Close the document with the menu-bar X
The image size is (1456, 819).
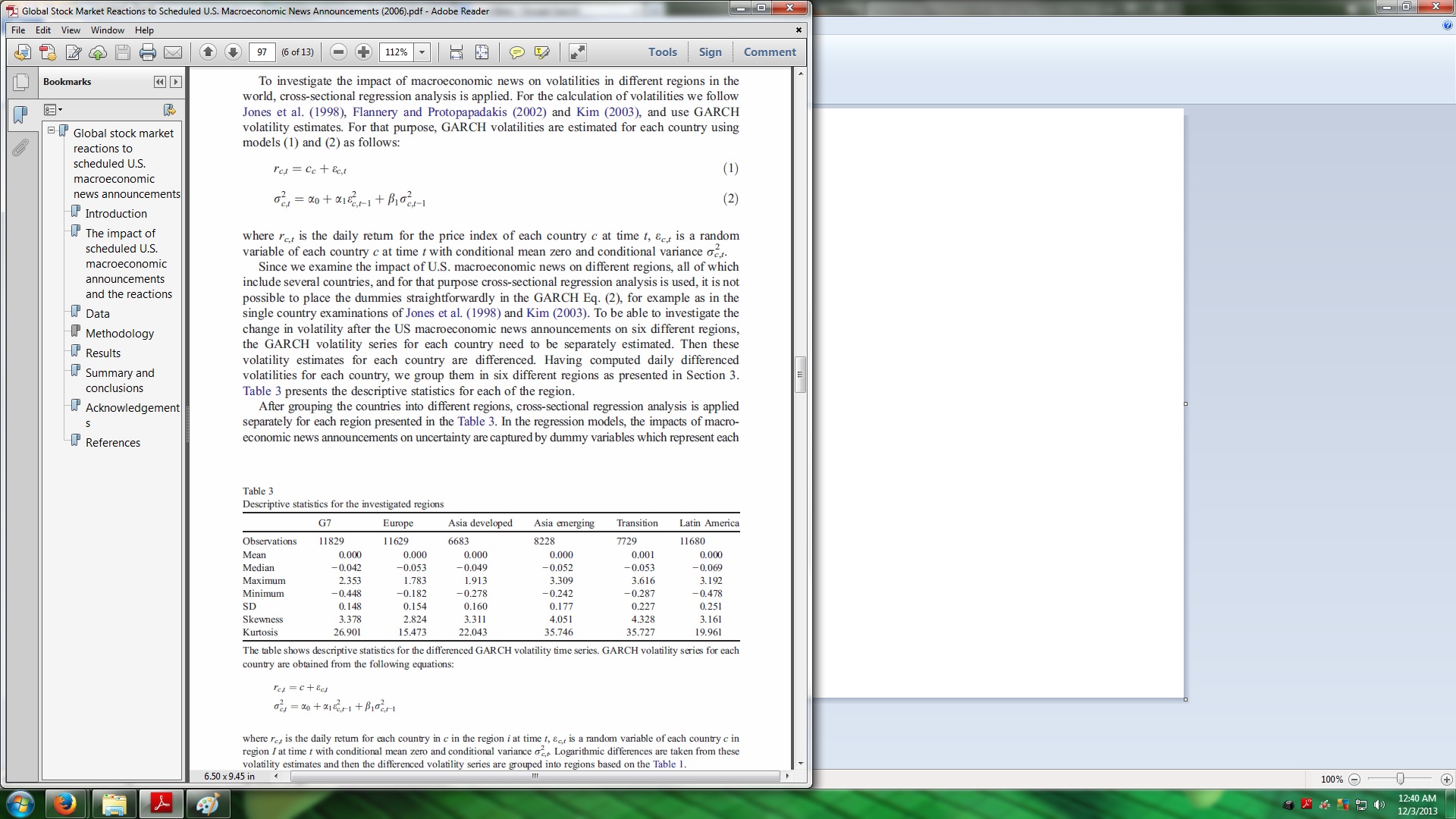(x=799, y=30)
